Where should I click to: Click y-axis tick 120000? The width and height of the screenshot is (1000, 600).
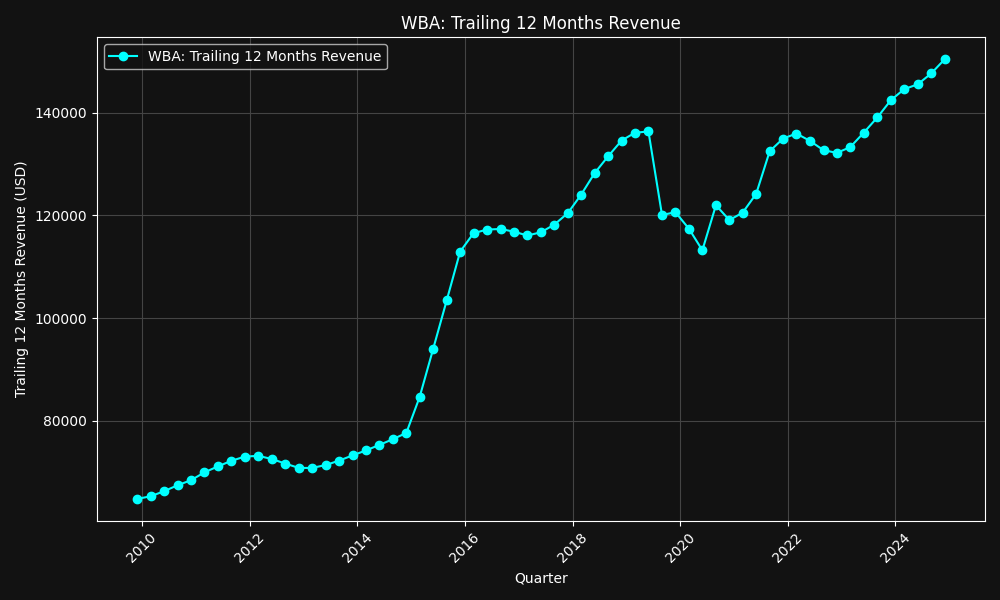(x=63, y=216)
